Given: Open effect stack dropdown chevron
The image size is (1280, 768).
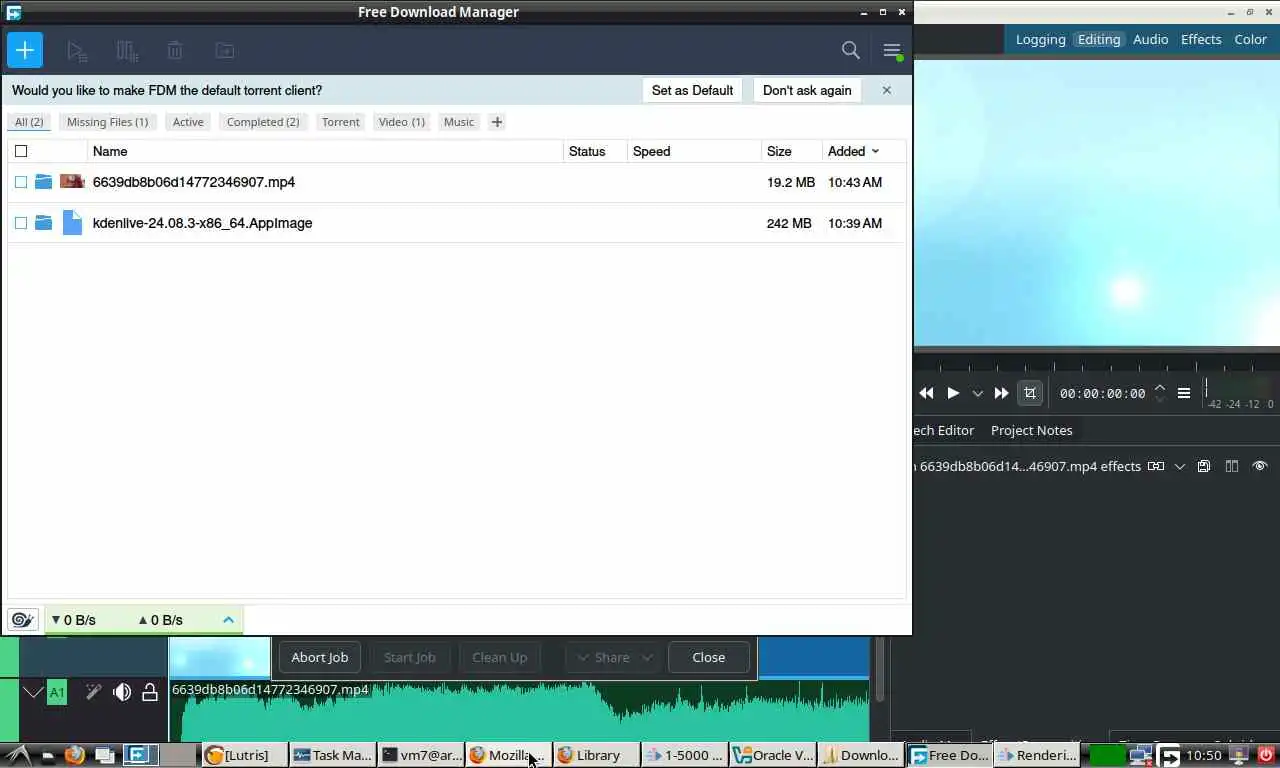Looking at the screenshot, I should click(x=1180, y=466).
